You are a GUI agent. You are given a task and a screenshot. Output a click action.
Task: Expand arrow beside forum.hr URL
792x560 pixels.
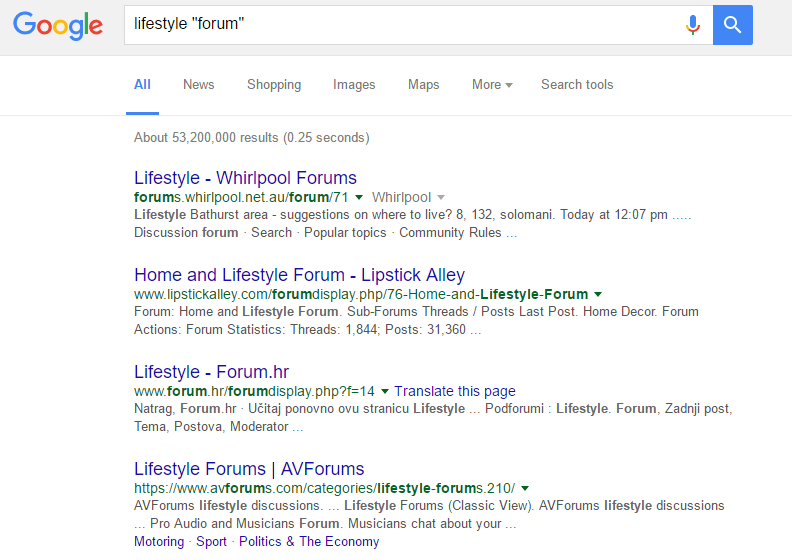click(384, 391)
